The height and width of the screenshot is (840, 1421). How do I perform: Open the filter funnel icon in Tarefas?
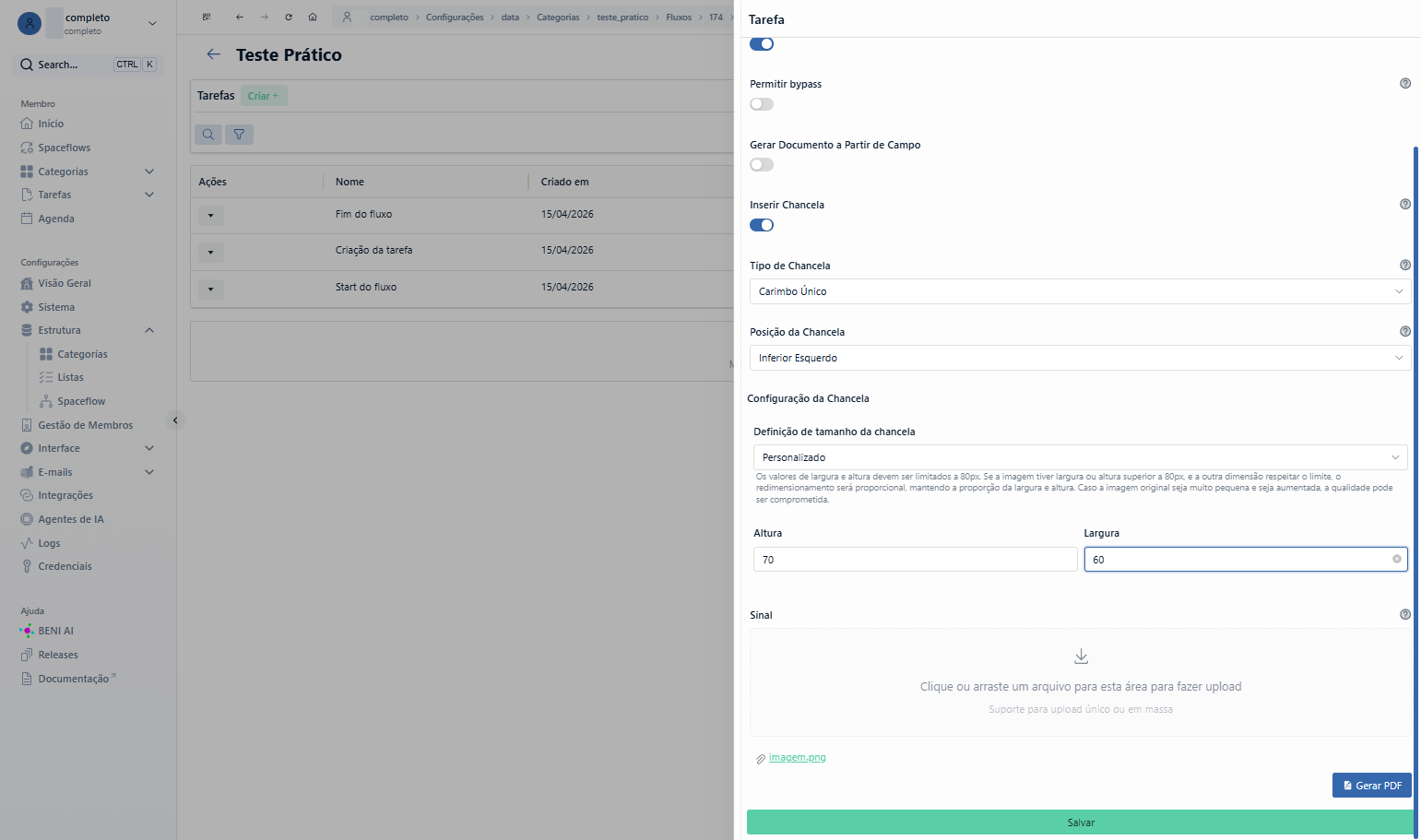tap(239, 135)
